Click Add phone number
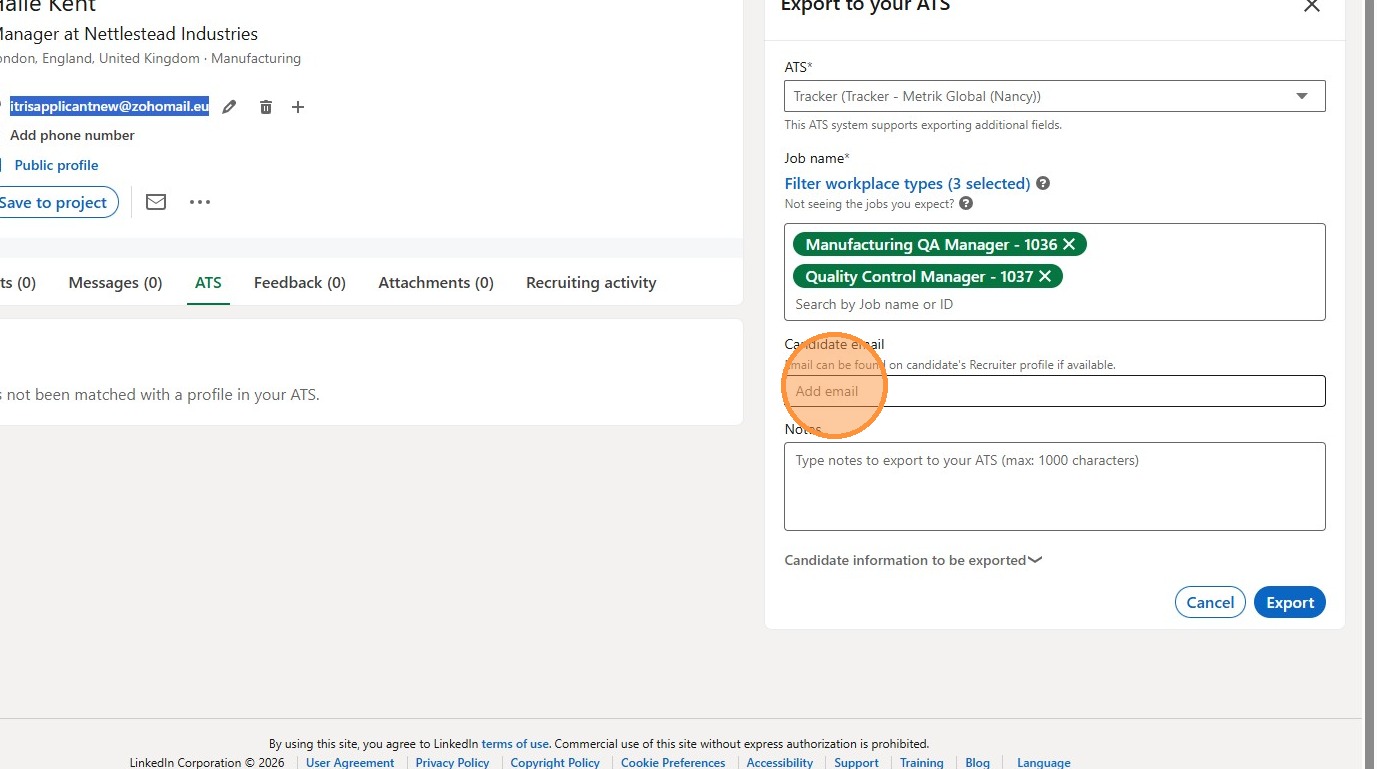 click(72, 135)
